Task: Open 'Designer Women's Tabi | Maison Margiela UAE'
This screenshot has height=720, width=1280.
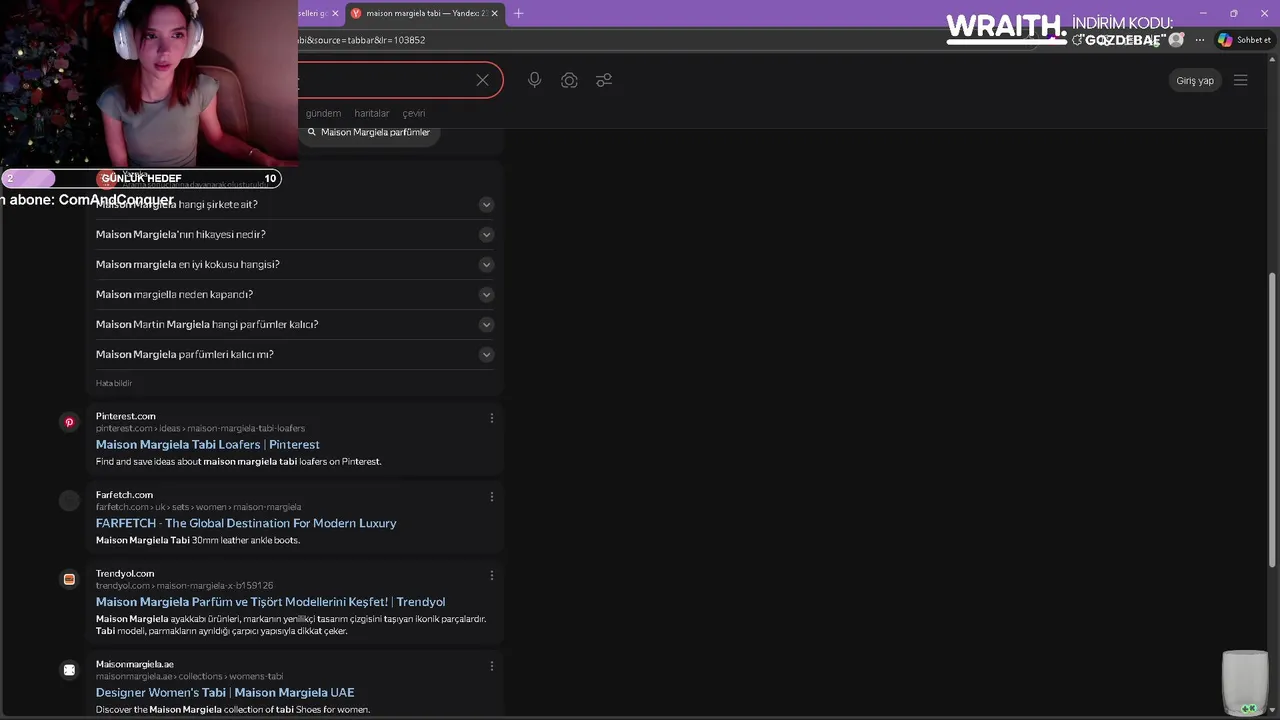Action: click(x=225, y=692)
